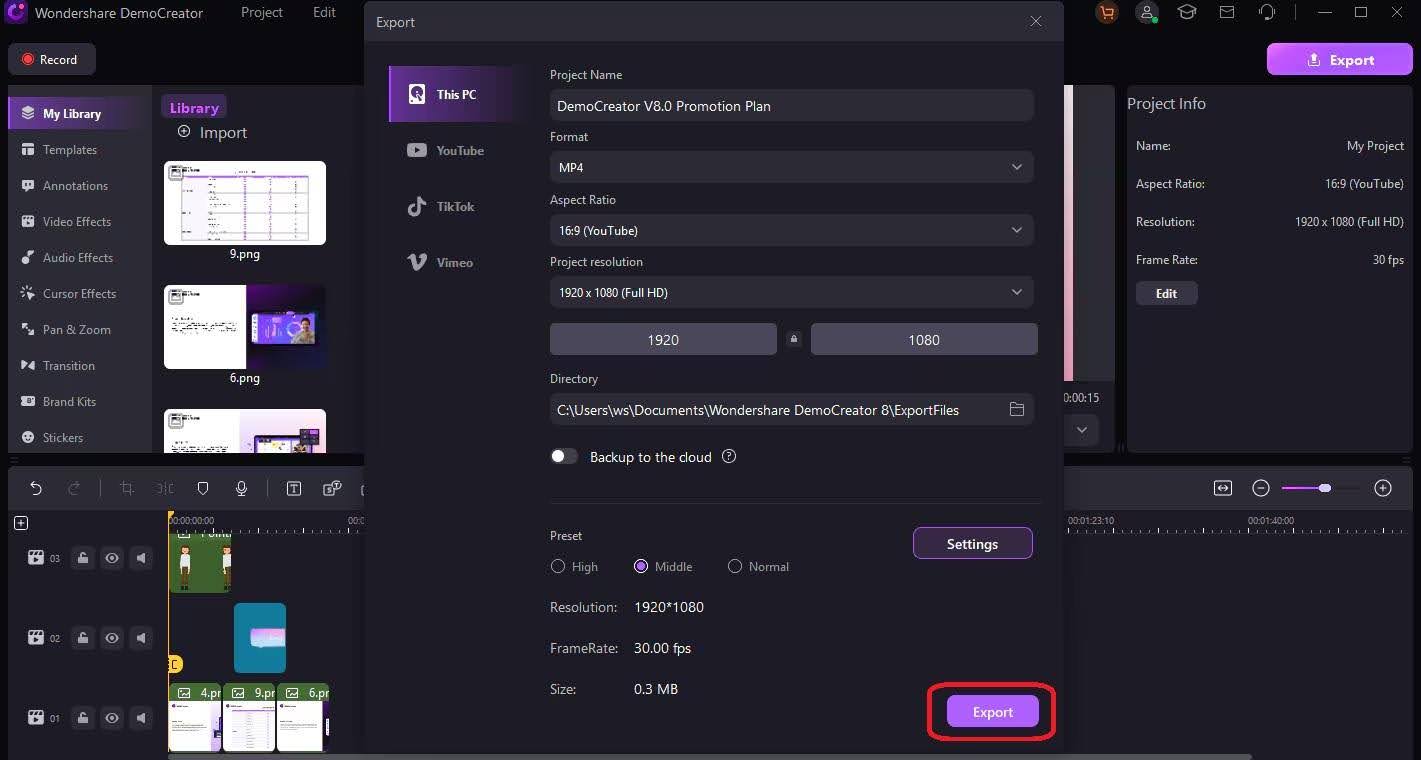Open the Format MP4 dropdown
The image size is (1421, 760).
click(x=791, y=167)
